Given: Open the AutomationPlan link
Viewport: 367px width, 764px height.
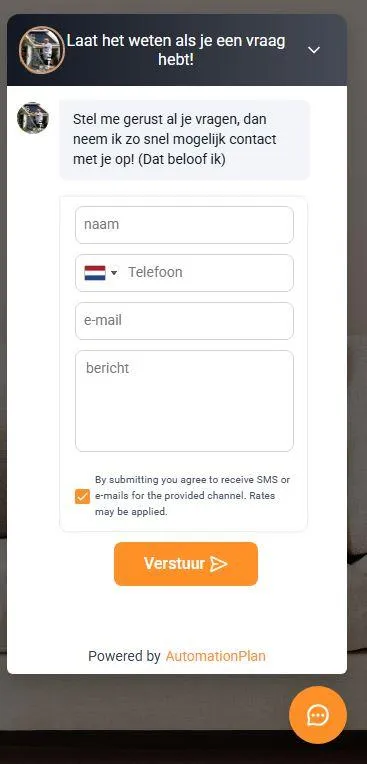Looking at the screenshot, I should (x=216, y=656).
